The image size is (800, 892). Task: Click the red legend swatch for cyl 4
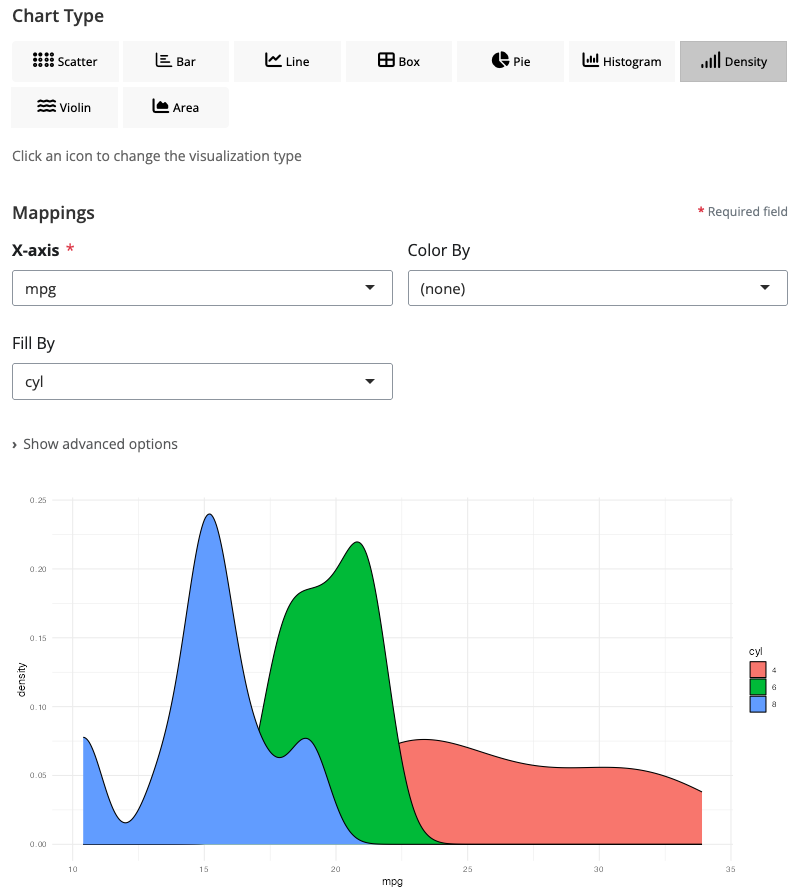[757, 669]
